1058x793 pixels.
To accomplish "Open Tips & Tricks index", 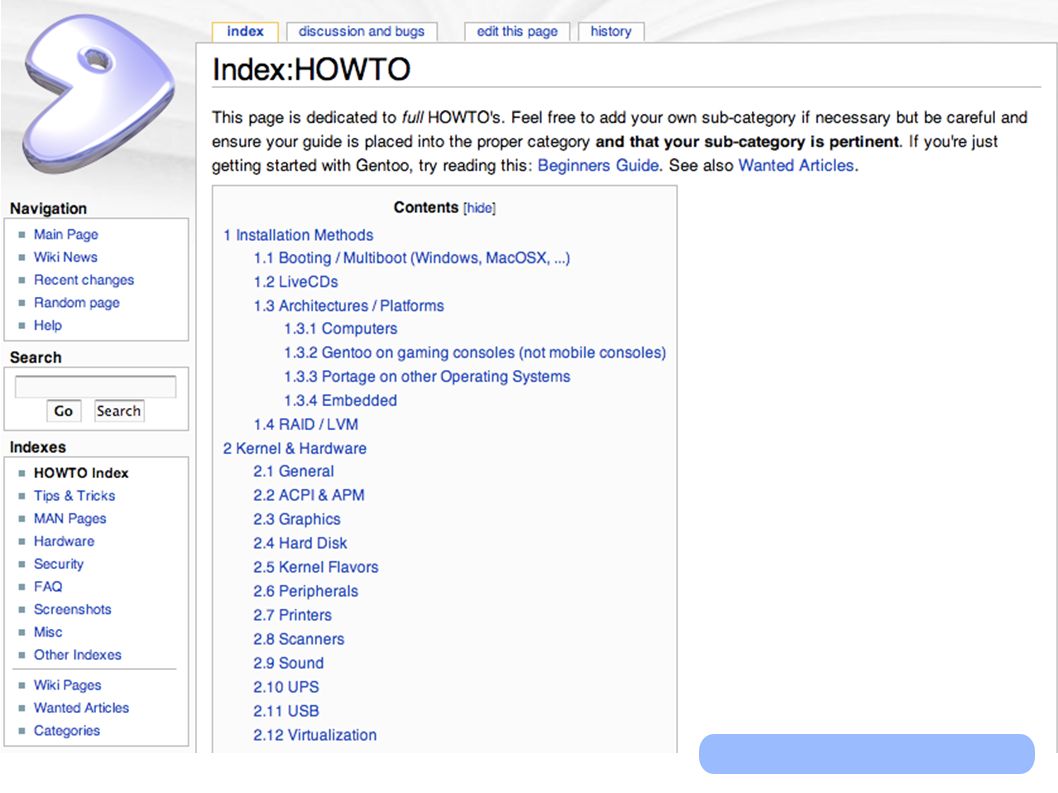I will (74, 496).
